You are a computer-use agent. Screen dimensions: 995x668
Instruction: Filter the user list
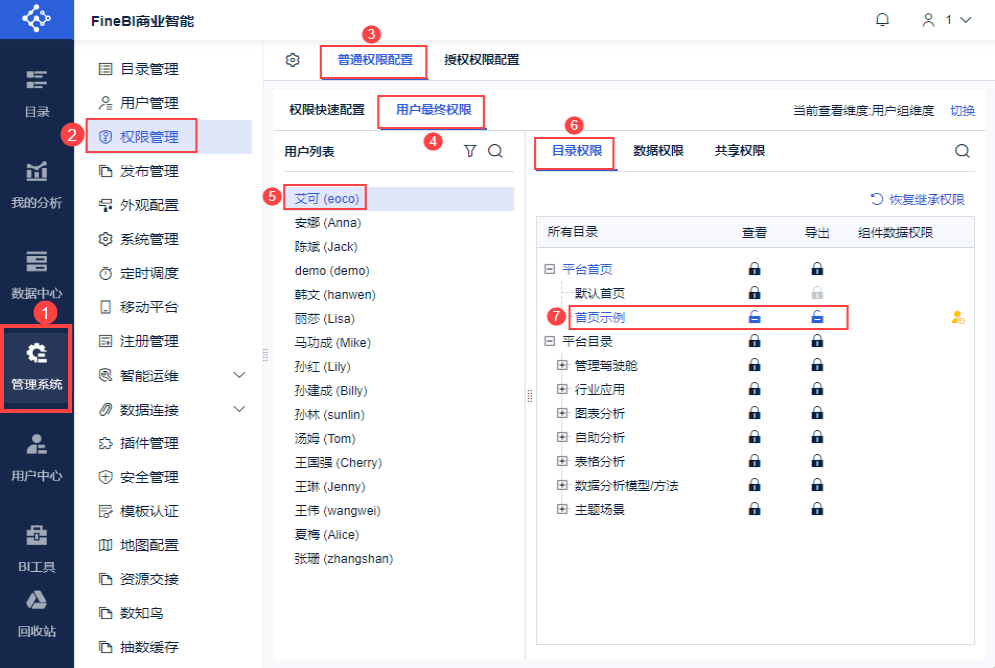pyautogui.click(x=470, y=151)
